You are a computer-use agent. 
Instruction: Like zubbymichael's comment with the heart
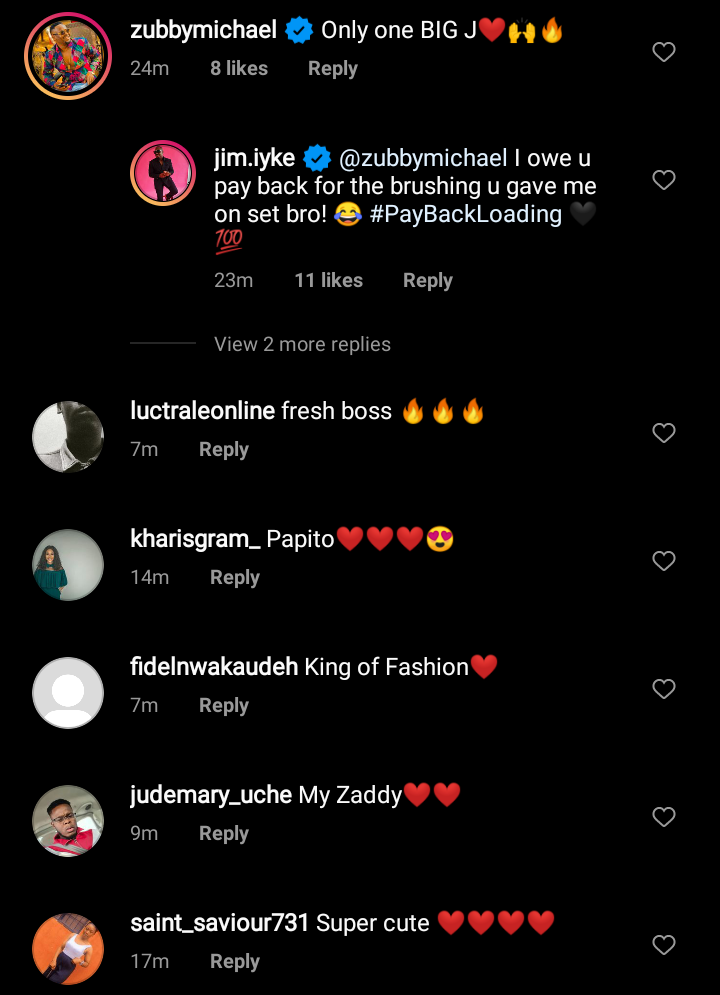coord(664,52)
